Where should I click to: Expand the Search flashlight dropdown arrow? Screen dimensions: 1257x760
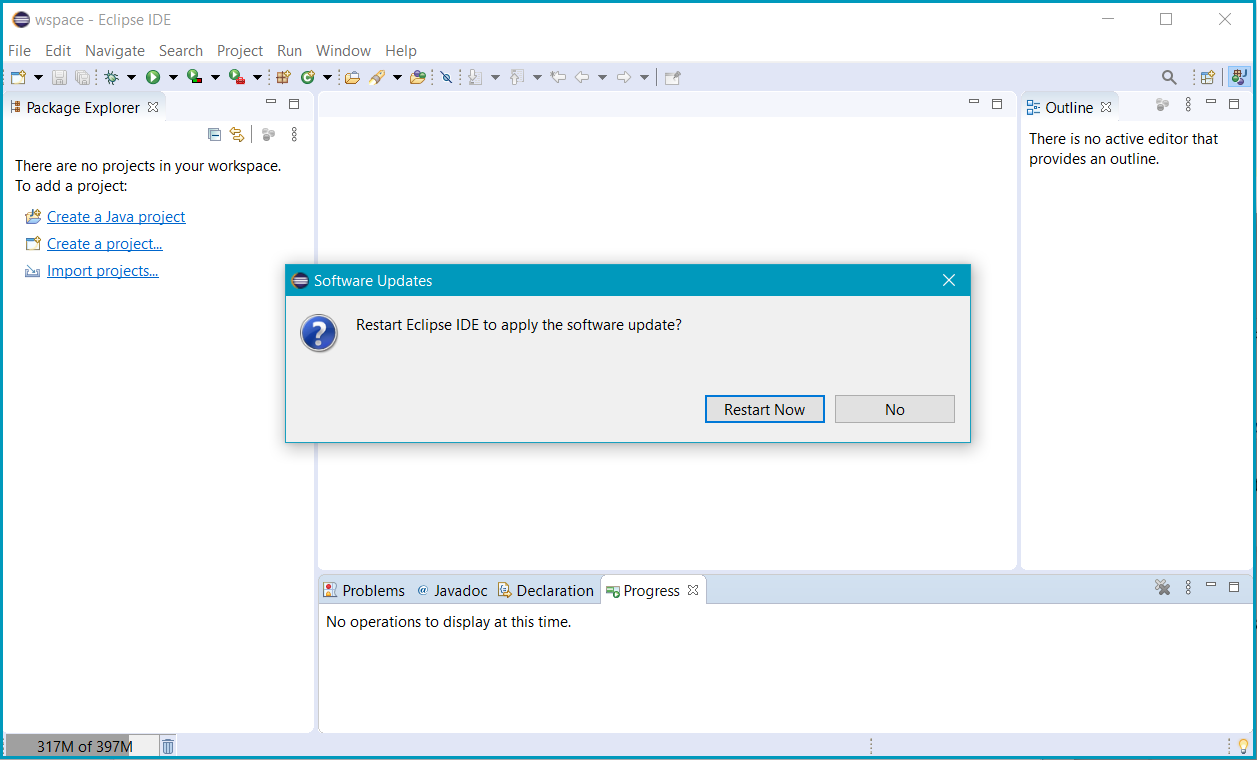pos(397,77)
